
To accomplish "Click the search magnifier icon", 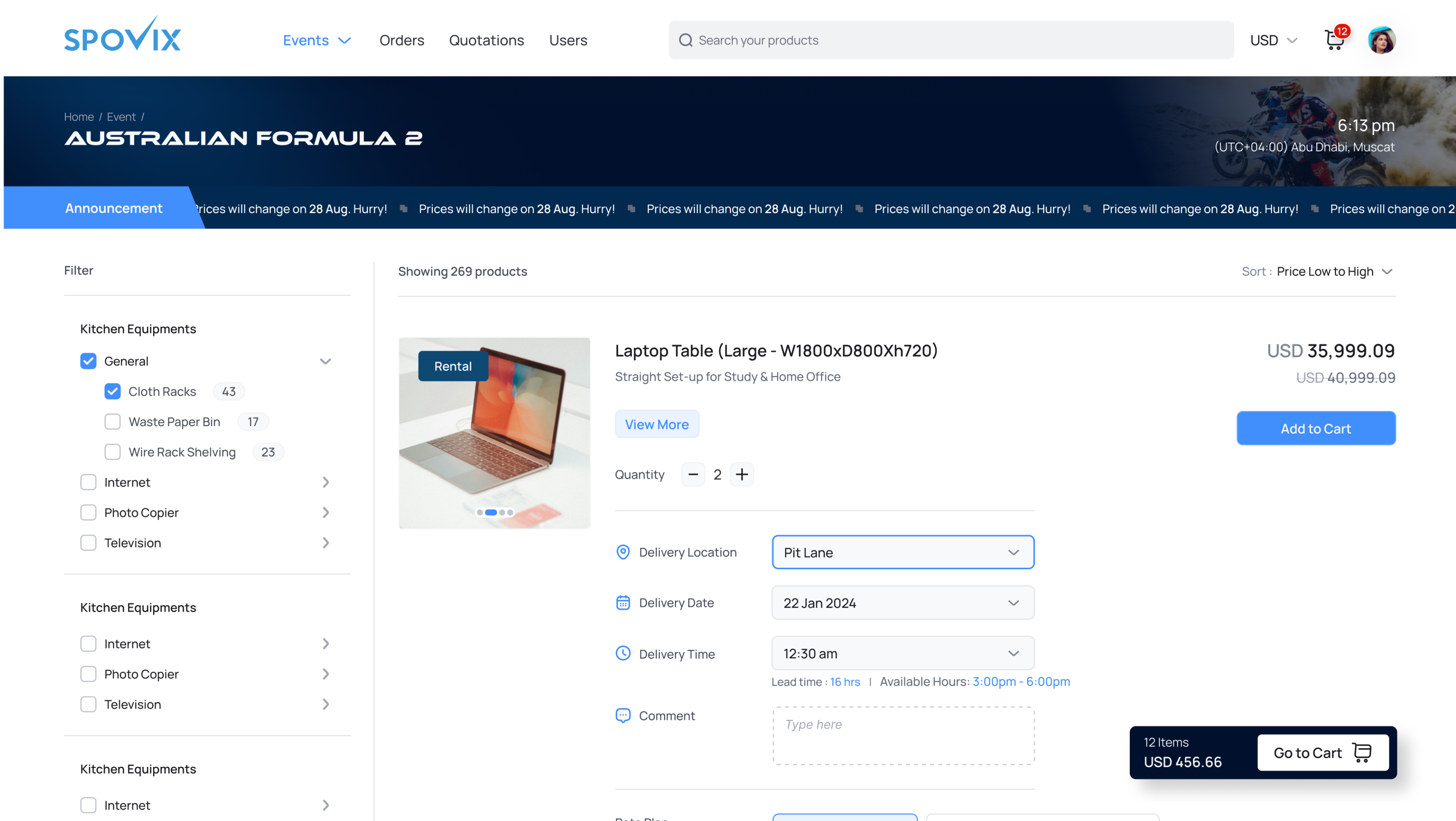I will pyautogui.click(x=685, y=40).
